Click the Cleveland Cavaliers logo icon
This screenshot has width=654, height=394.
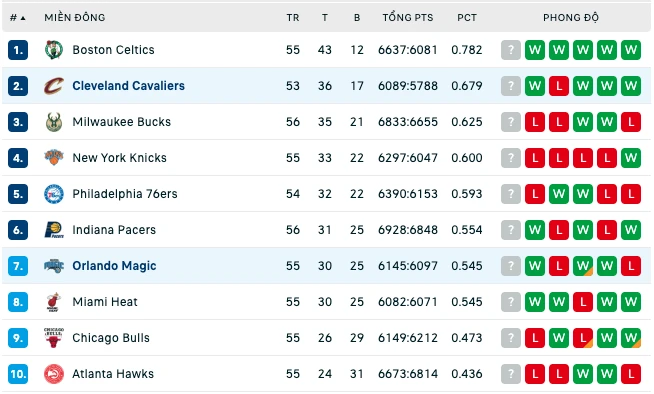(x=54, y=86)
